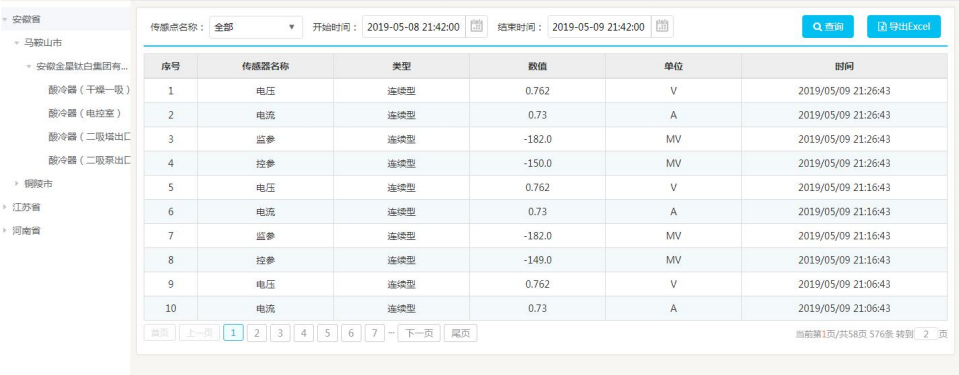Screen dimensions: 959x375
Task: Select 酸冷器（干燥一吸）sensor point
Action: point(89,90)
